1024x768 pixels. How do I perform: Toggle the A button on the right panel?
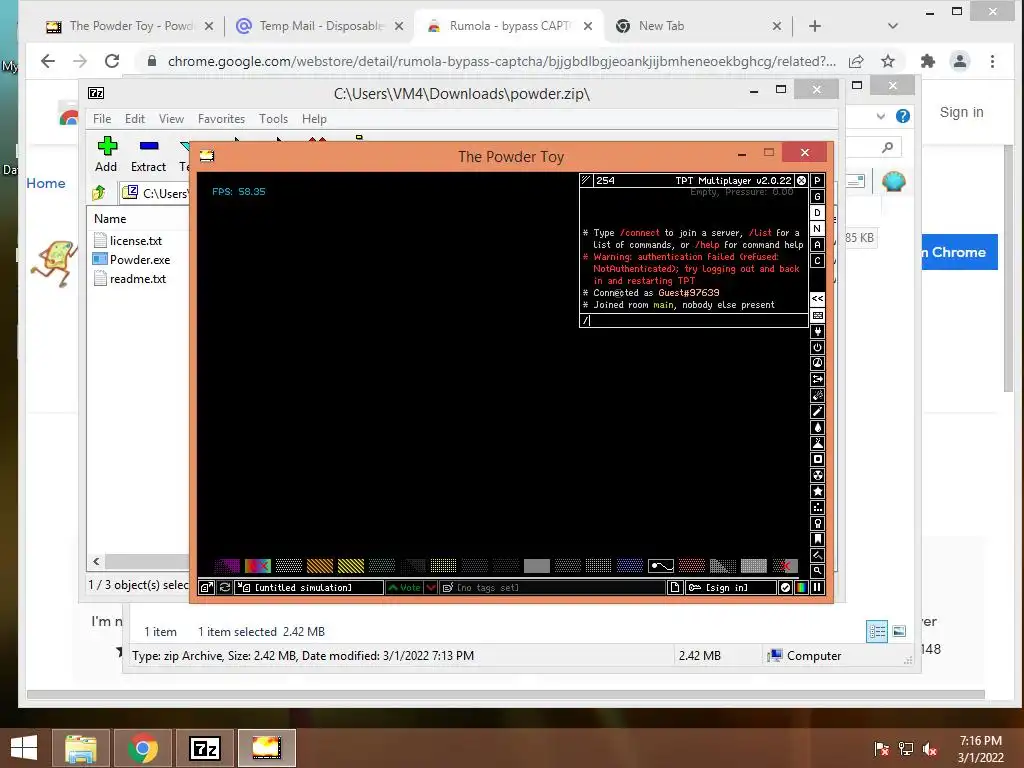817,245
